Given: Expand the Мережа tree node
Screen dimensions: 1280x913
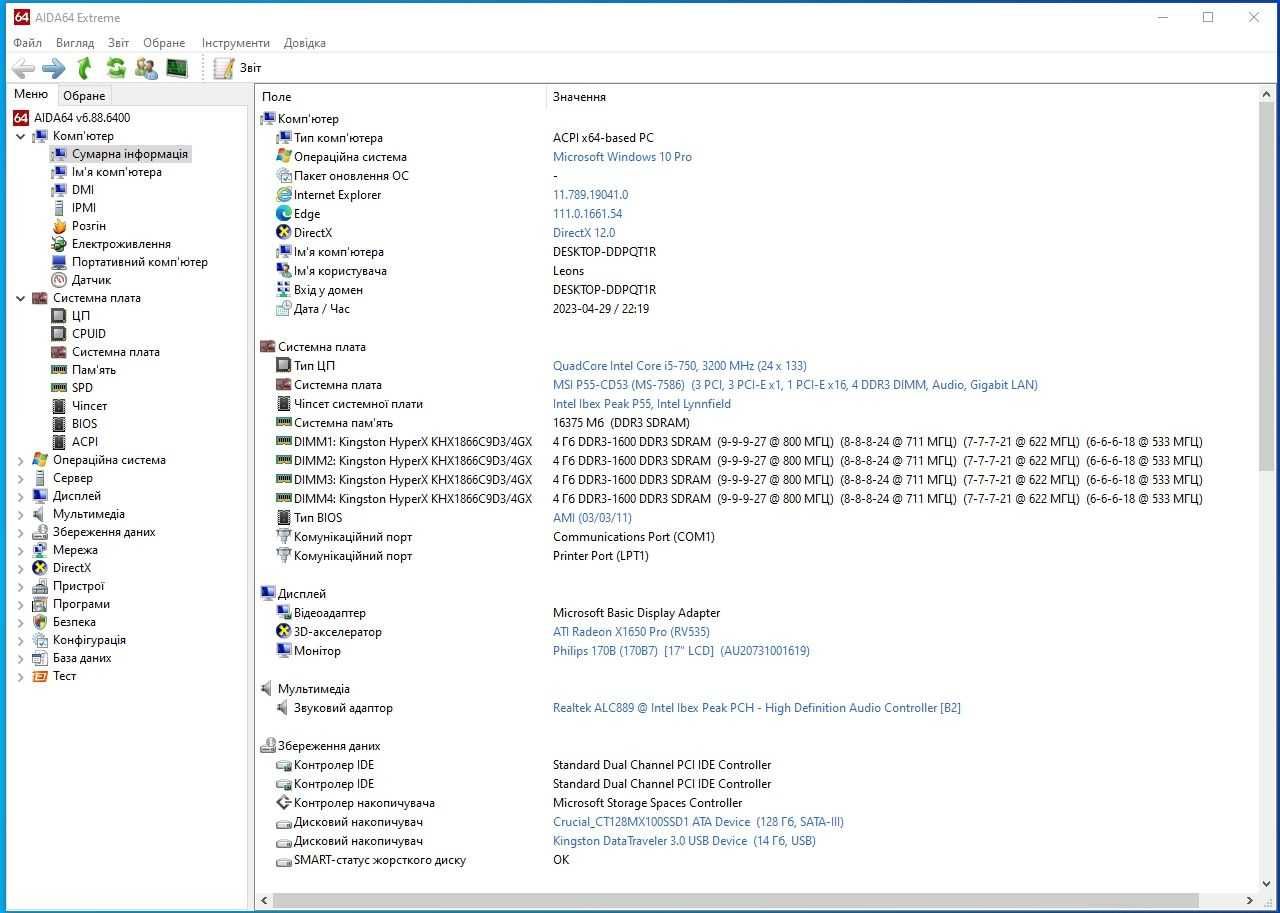Looking at the screenshot, I should point(21,550).
